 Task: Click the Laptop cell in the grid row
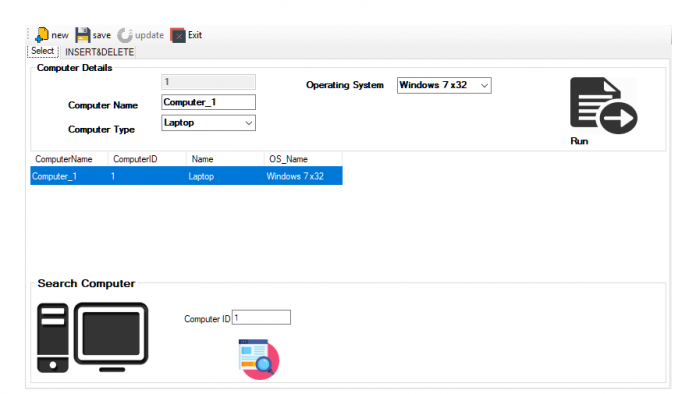[x=225, y=176]
